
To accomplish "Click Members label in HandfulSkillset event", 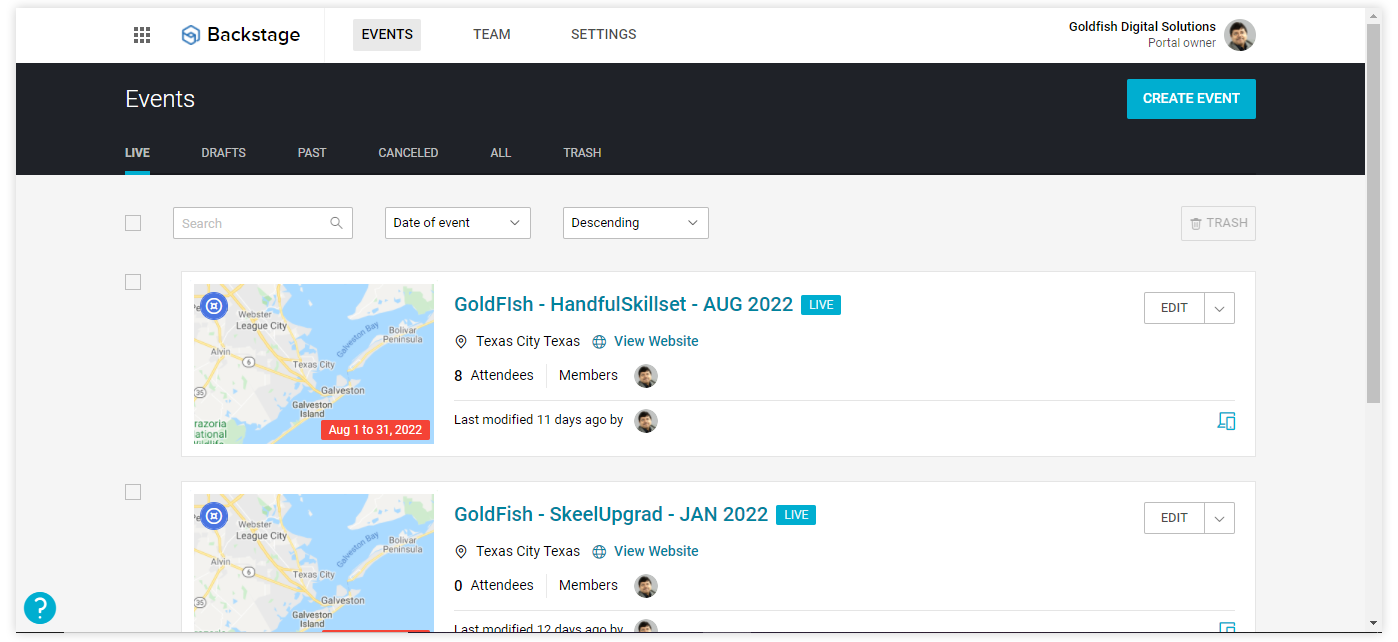I will coord(588,376).
